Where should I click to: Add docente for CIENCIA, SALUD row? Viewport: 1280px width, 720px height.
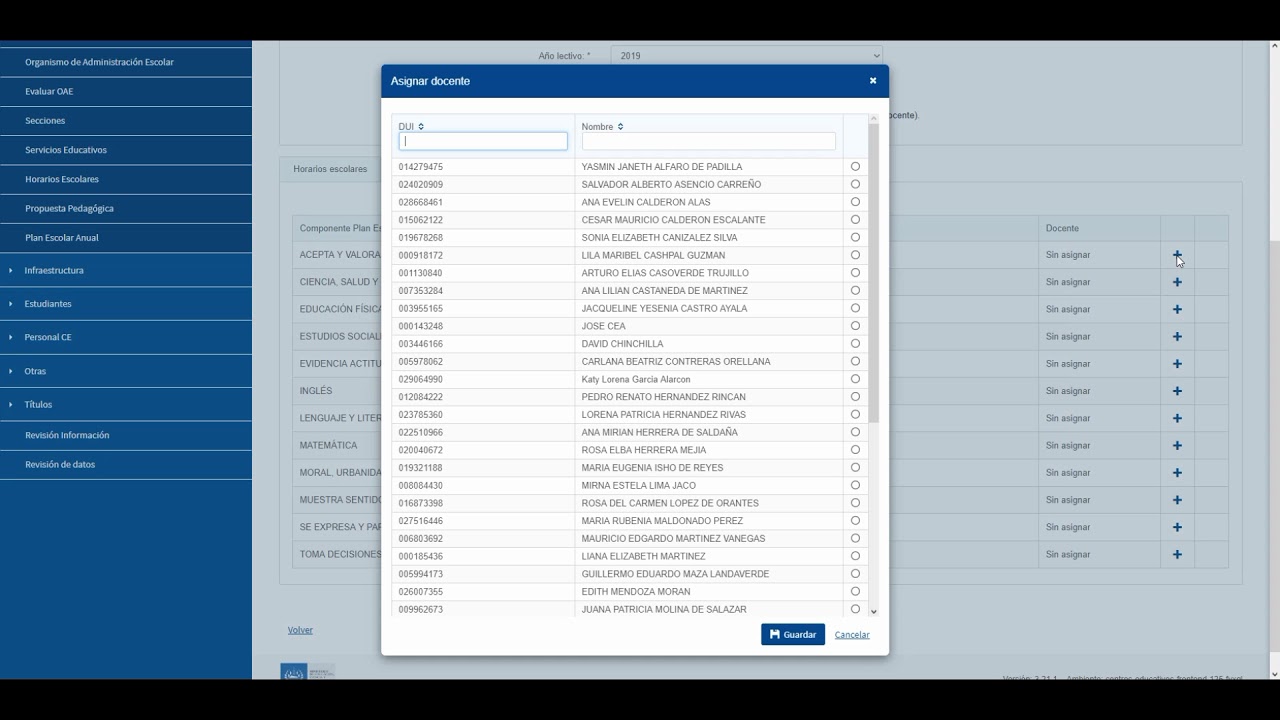[x=1177, y=282]
